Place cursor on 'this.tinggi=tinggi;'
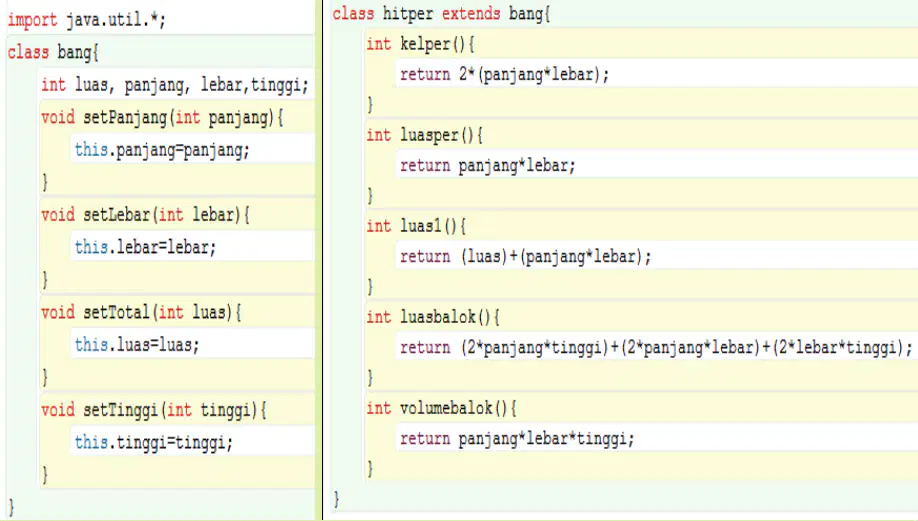The image size is (918, 521). pos(154,443)
